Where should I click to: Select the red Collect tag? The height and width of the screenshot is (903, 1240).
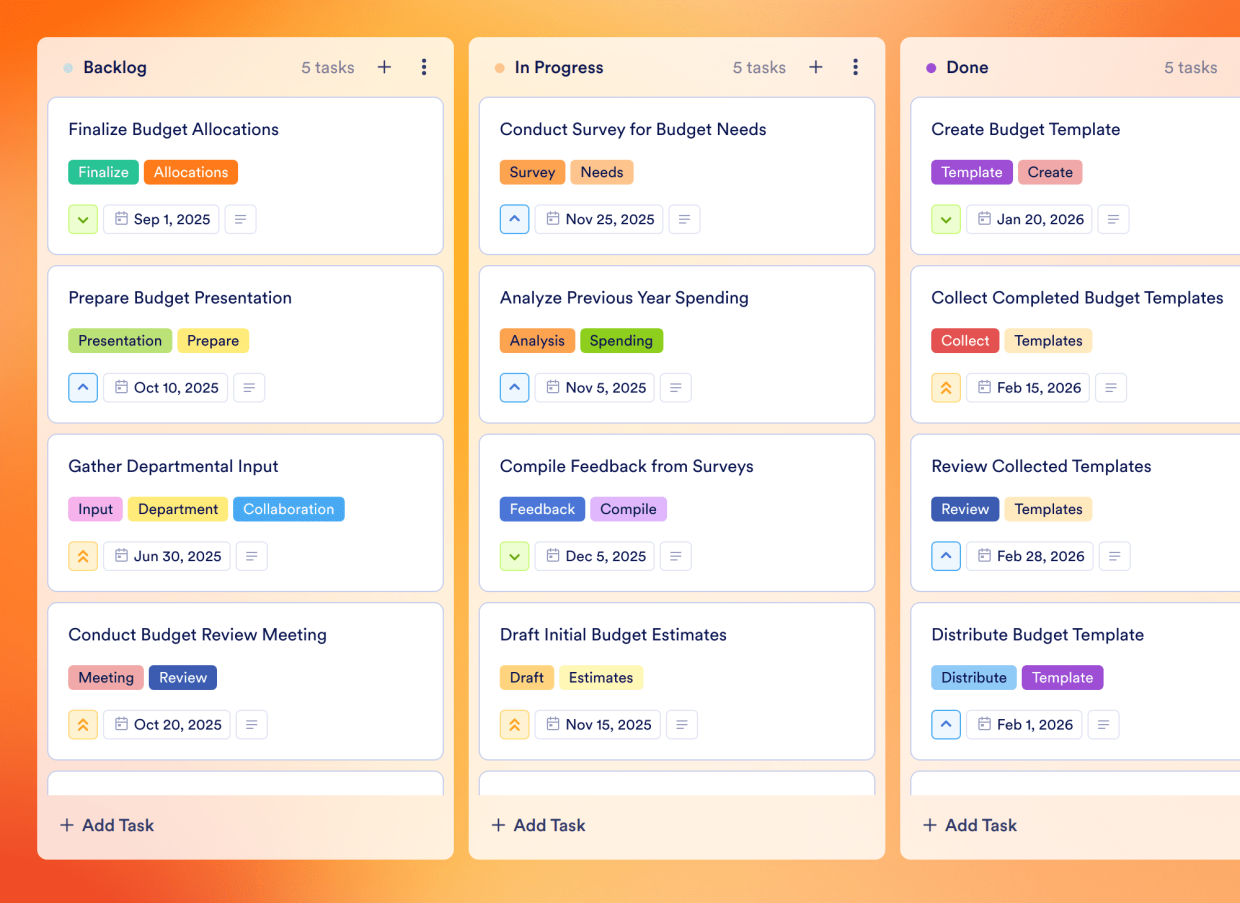tap(964, 340)
